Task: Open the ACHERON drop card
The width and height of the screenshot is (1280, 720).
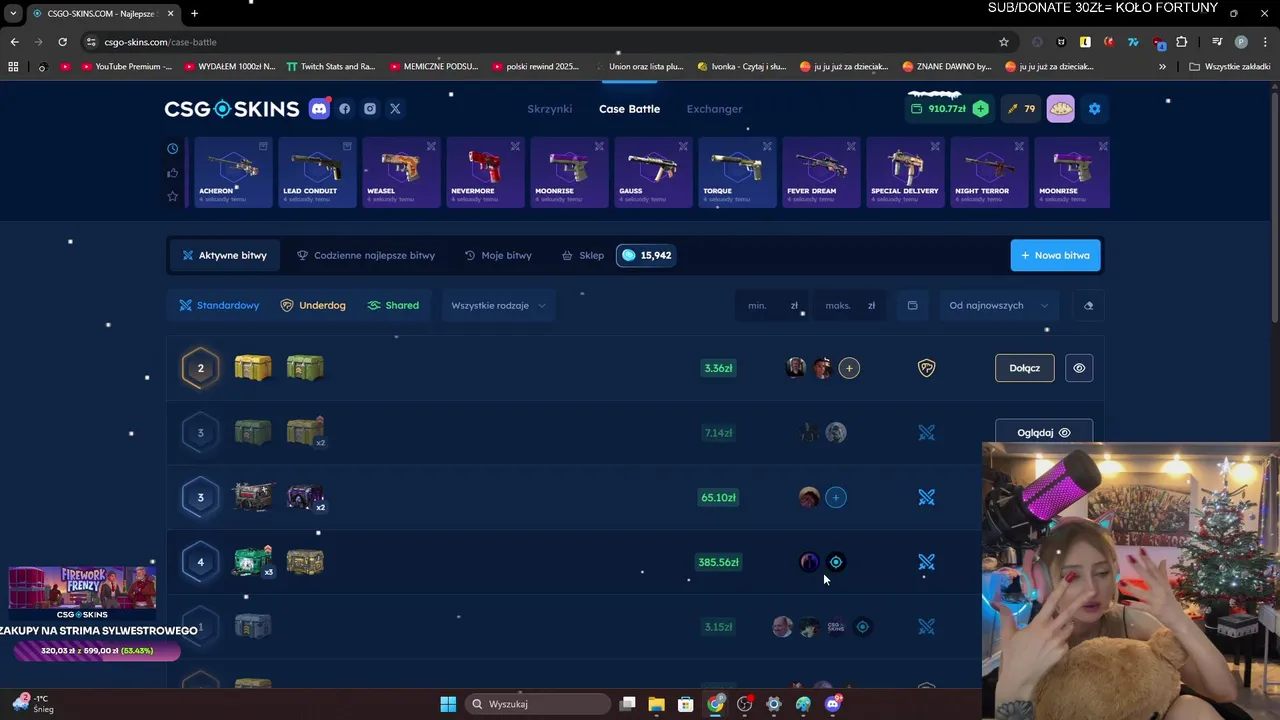Action: (233, 173)
